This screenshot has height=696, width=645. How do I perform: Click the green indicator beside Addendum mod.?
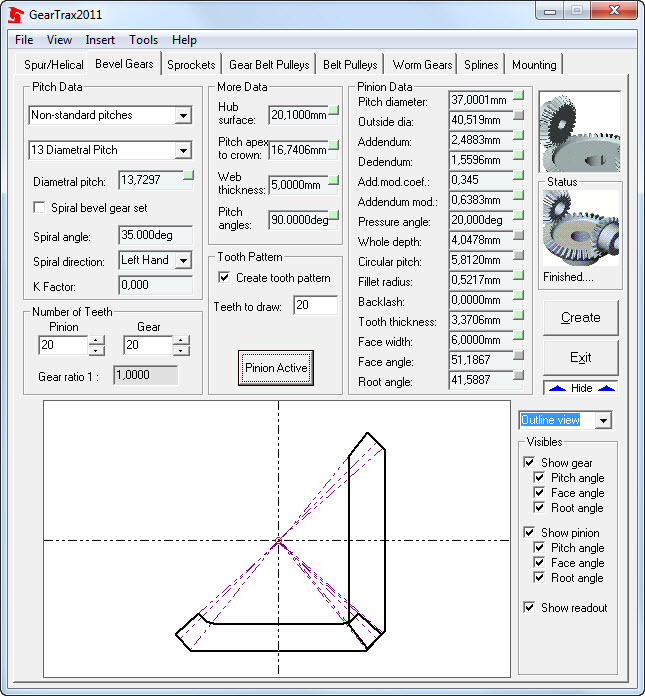pos(518,195)
